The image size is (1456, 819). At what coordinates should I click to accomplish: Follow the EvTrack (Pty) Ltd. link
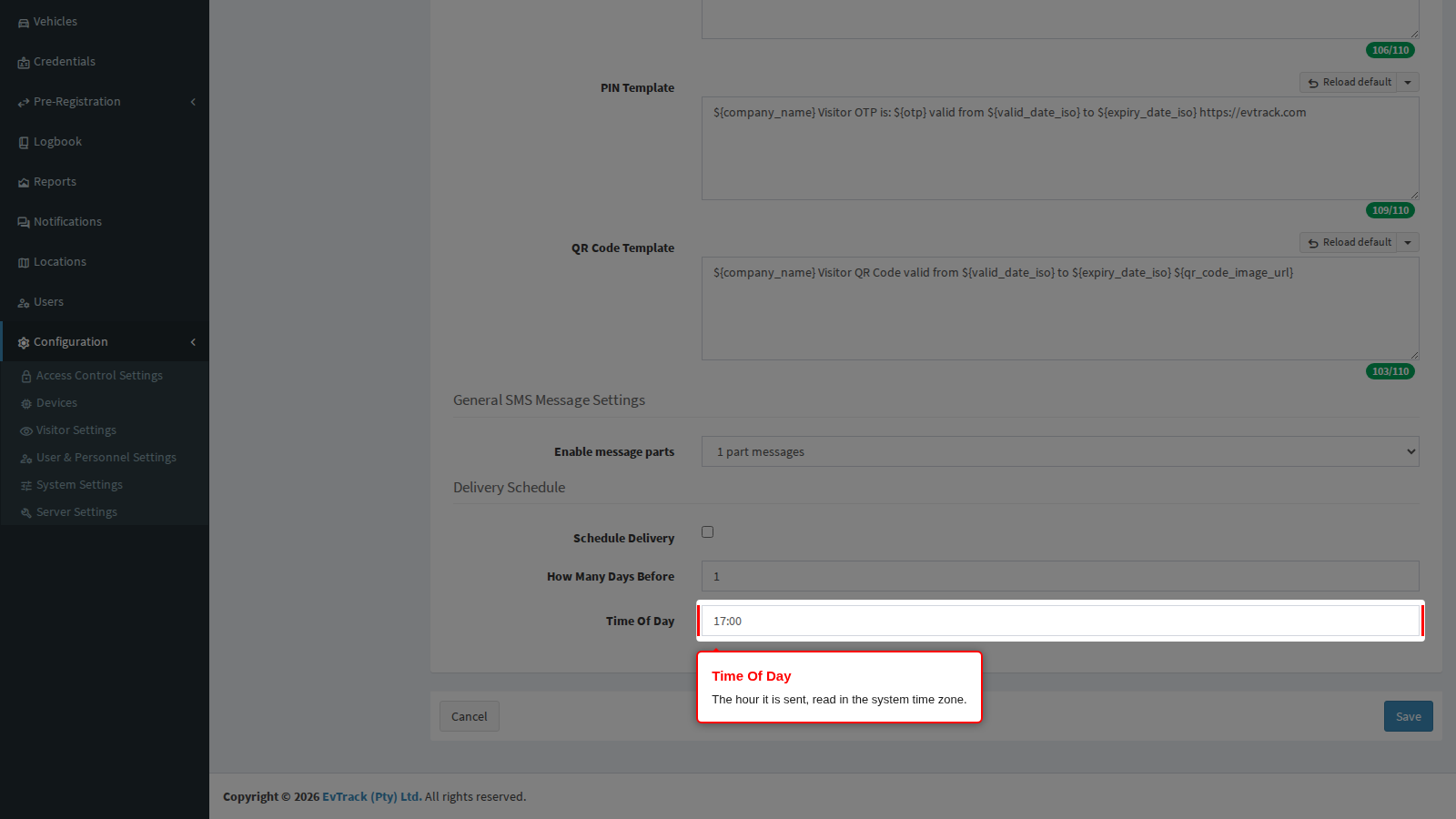point(371,796)
